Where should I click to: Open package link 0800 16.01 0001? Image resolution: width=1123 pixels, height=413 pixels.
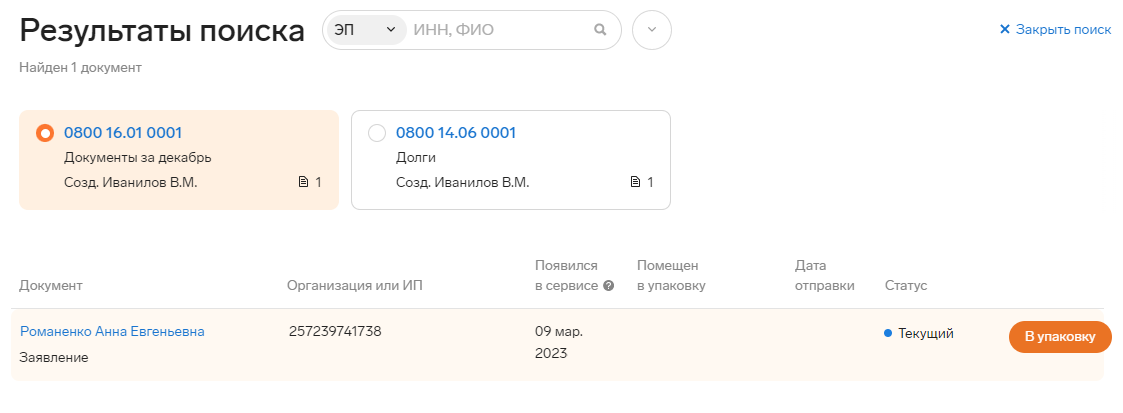[123, 132]
